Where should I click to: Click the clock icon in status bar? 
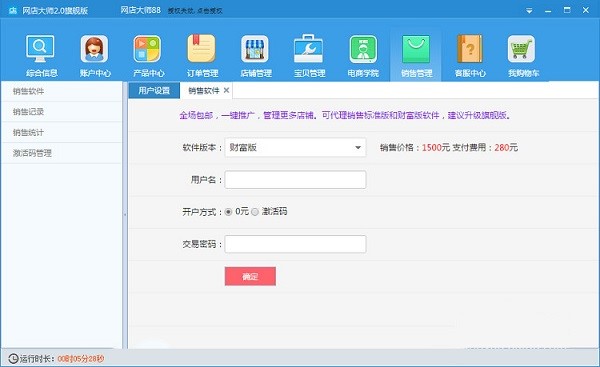tap(13, 359)
